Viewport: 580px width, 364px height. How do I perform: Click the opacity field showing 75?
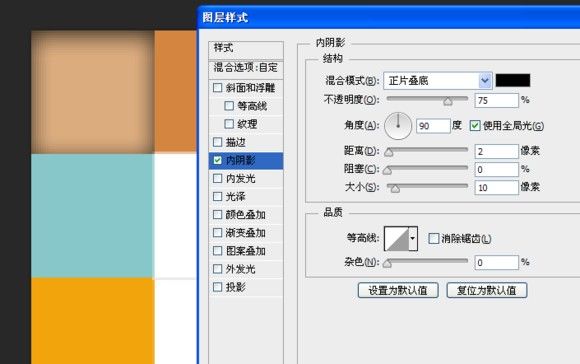(496, 101)
